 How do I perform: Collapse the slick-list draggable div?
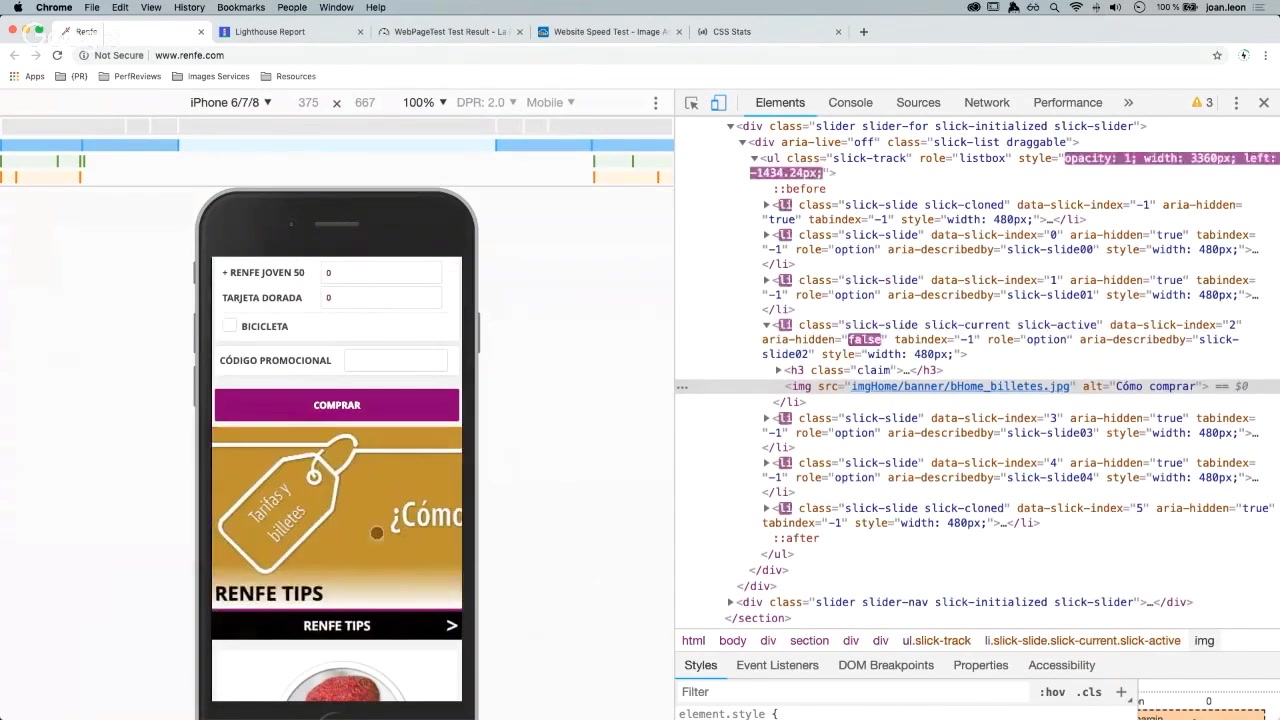click(743, 143)
